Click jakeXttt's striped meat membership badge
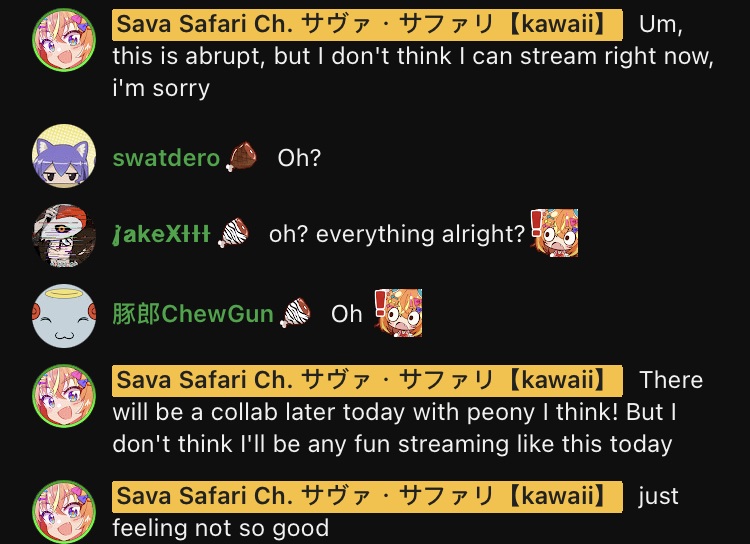750x544 pixels. [x=233, y=233]
